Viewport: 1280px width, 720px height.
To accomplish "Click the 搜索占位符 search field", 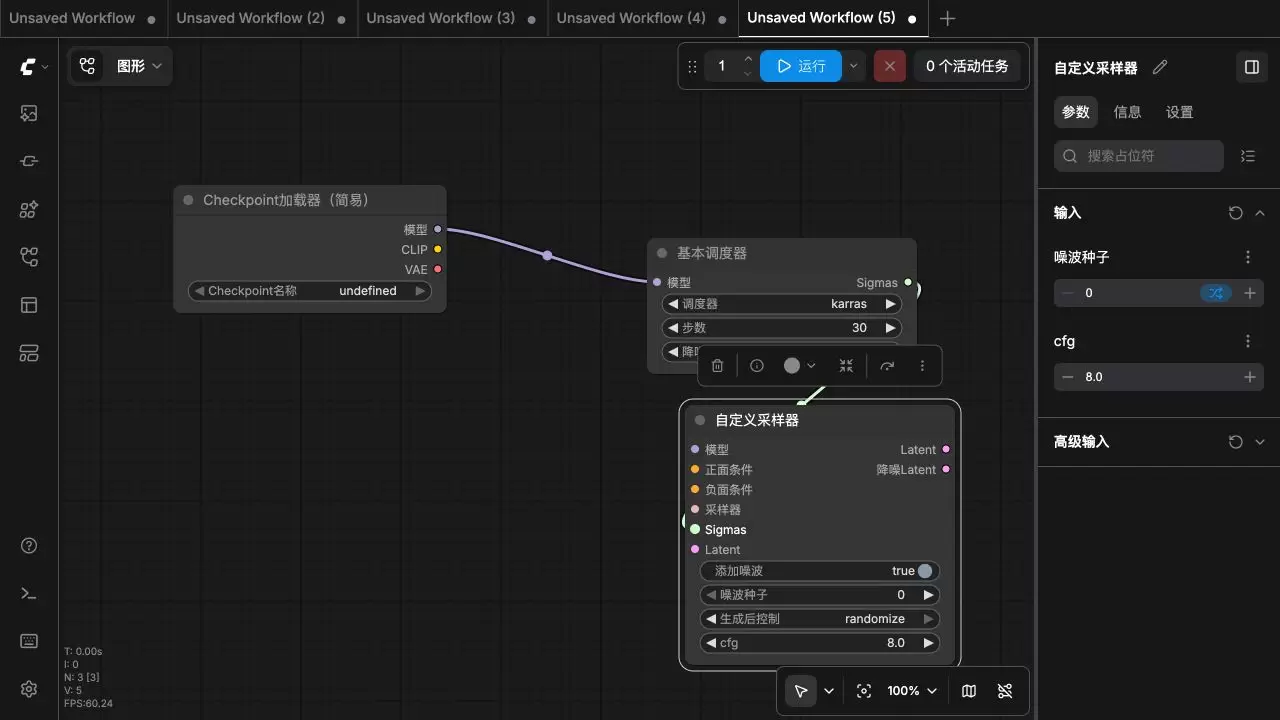I will pyautogui.click(x=1139, y=156).
